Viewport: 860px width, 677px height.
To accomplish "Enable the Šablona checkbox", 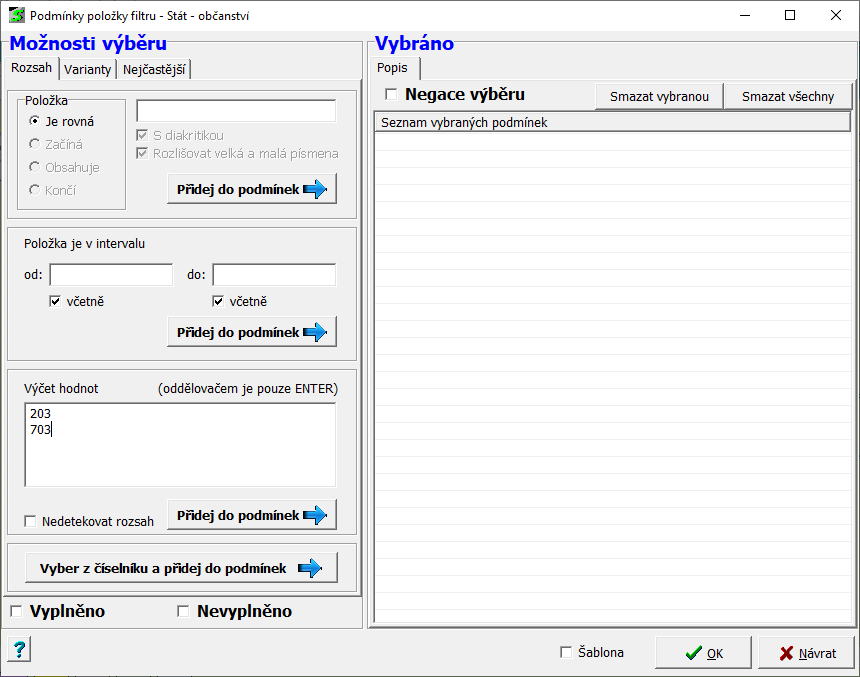I will click(x=567, y=652).
